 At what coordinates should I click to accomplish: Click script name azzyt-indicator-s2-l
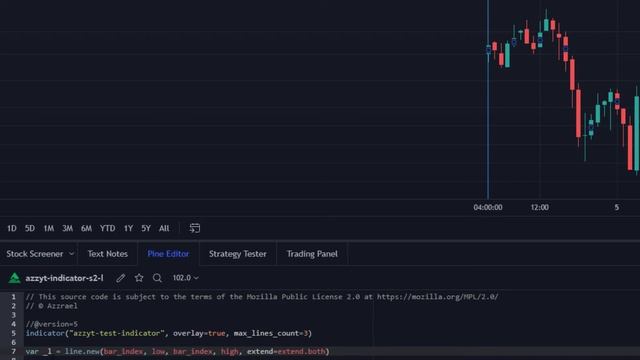tap(64, 278)
